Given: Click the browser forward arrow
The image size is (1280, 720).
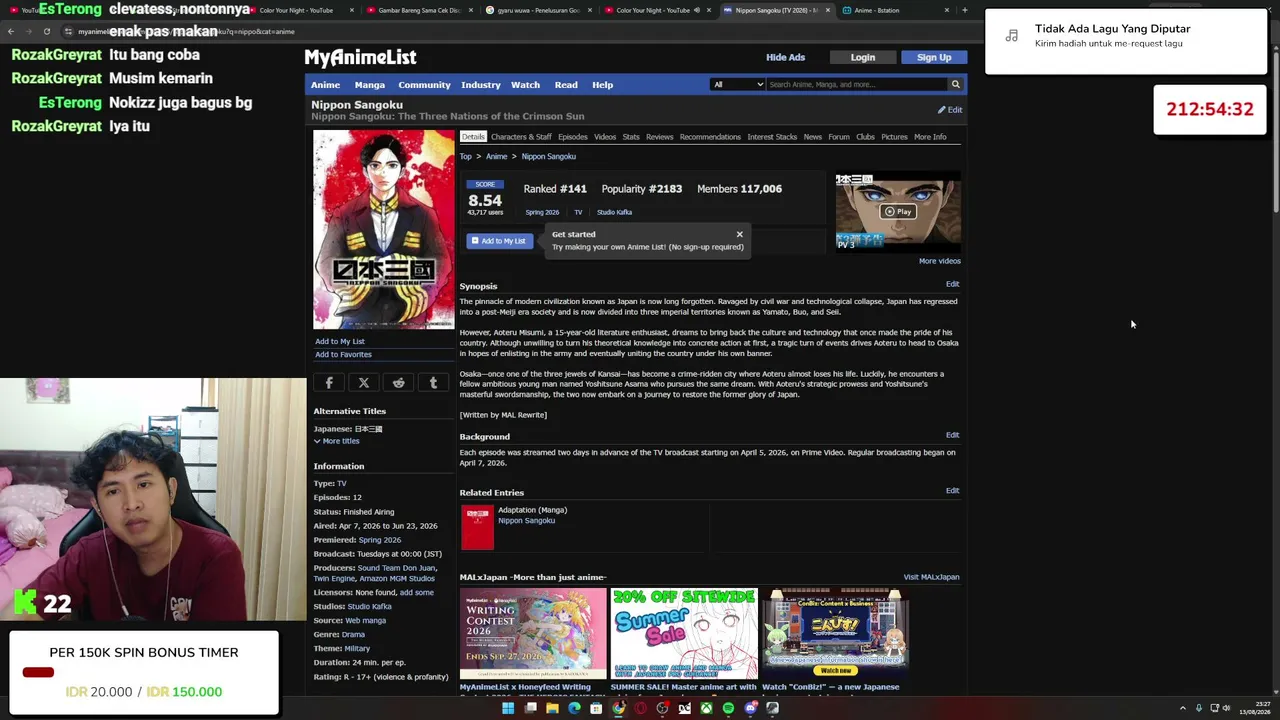Looking at the screenshot, I should (x=28, y=31).
